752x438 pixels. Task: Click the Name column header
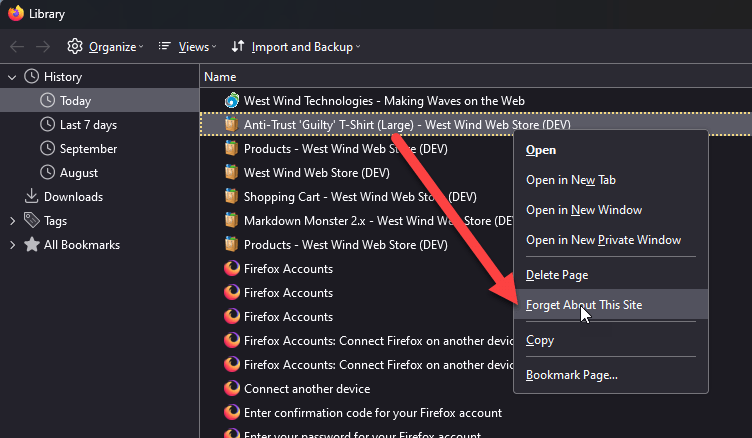(x=476, y=77)
